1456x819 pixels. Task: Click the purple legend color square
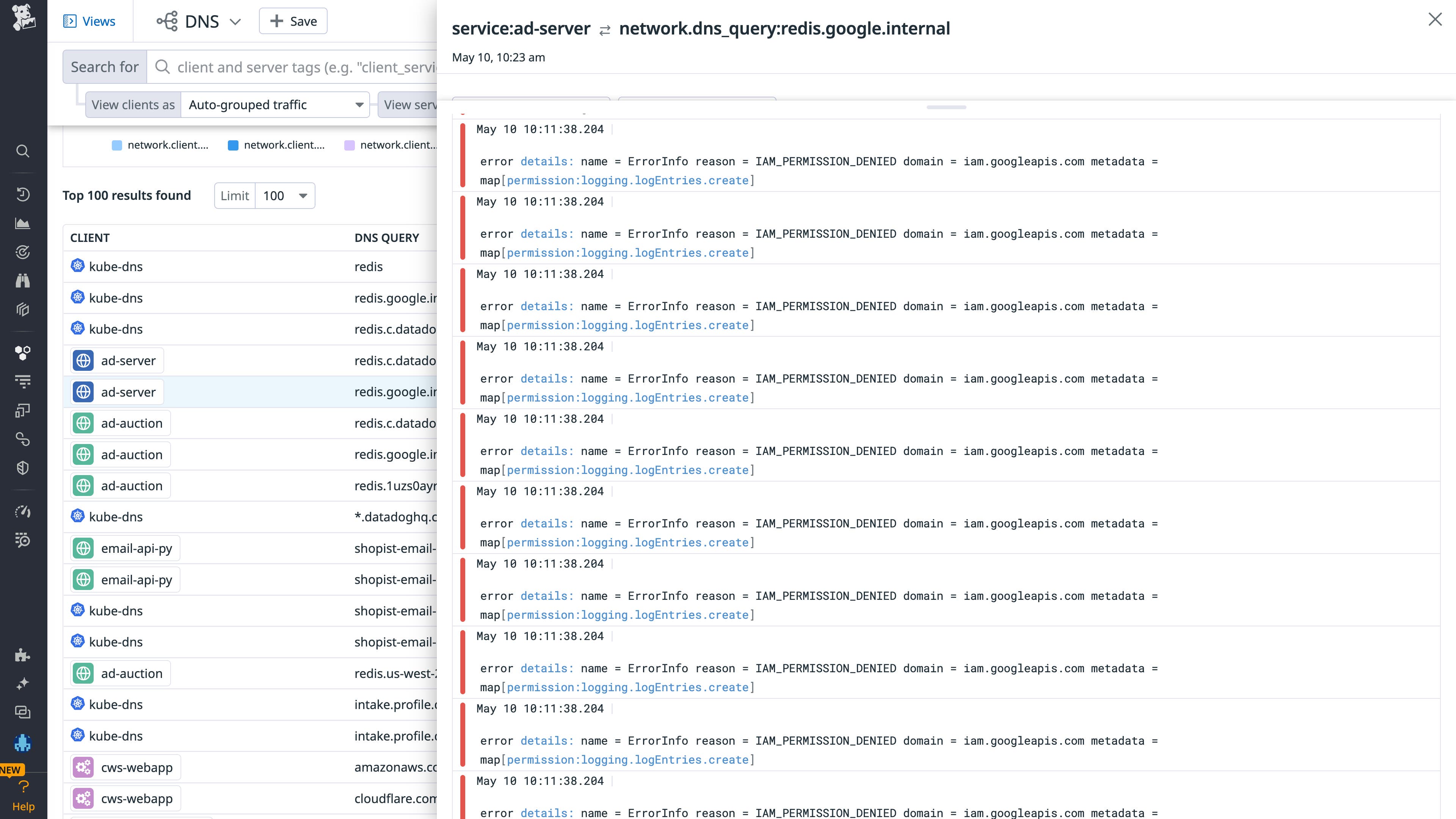pos(350,145)
